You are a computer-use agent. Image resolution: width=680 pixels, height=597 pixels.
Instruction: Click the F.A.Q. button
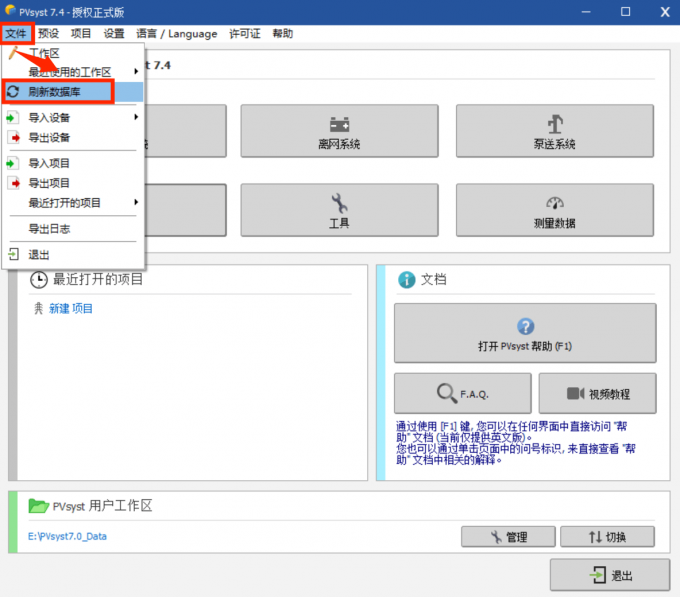pos(462,393)
